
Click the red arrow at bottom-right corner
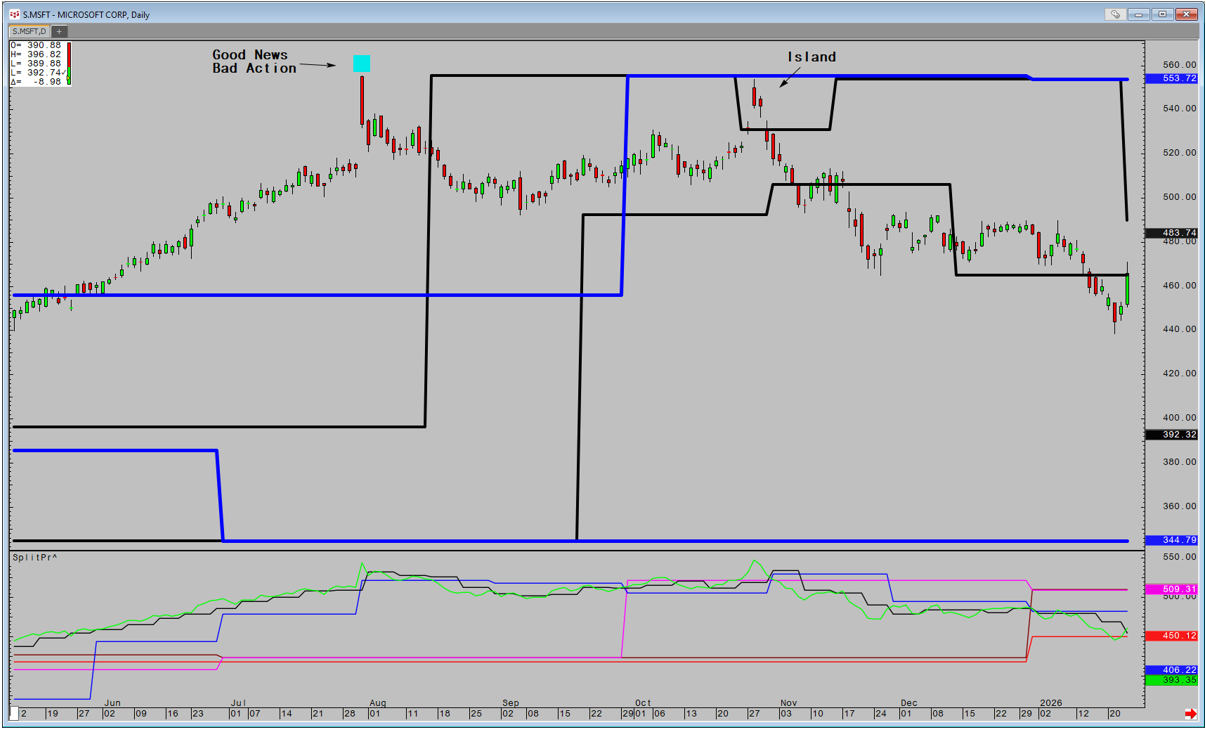click(1190, 714)
